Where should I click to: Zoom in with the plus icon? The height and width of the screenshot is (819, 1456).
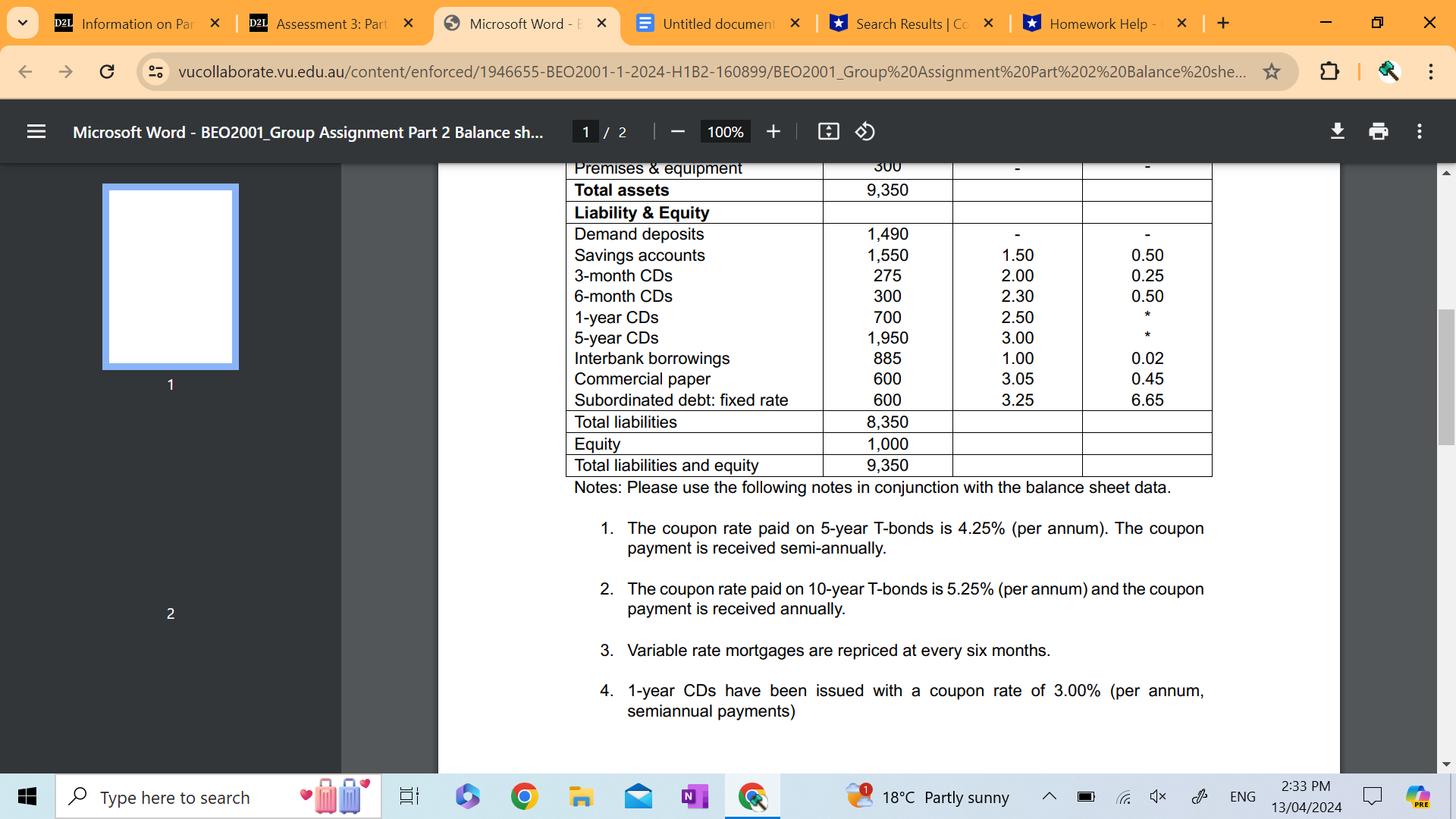click(773, 132)
